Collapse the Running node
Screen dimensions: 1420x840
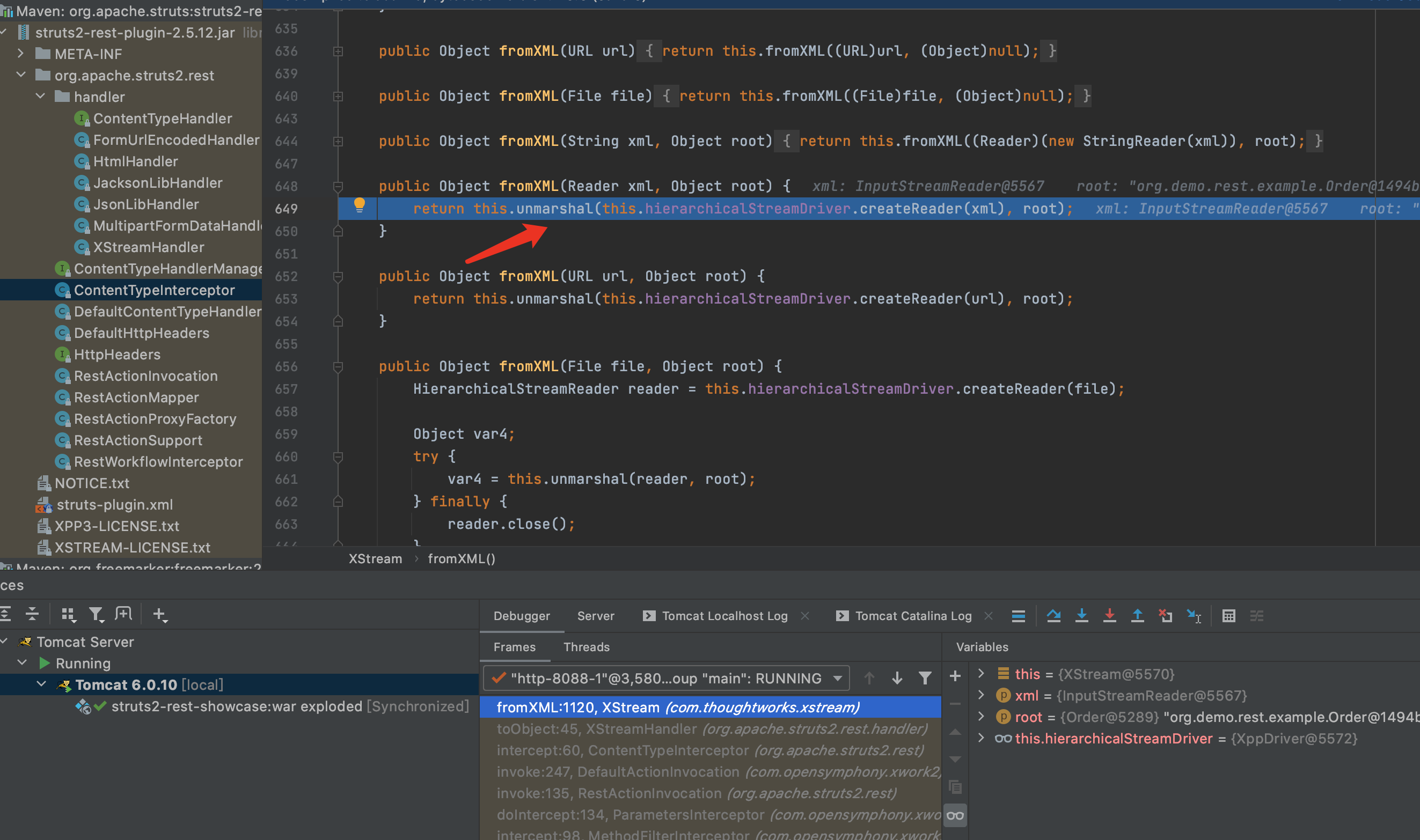22,663
